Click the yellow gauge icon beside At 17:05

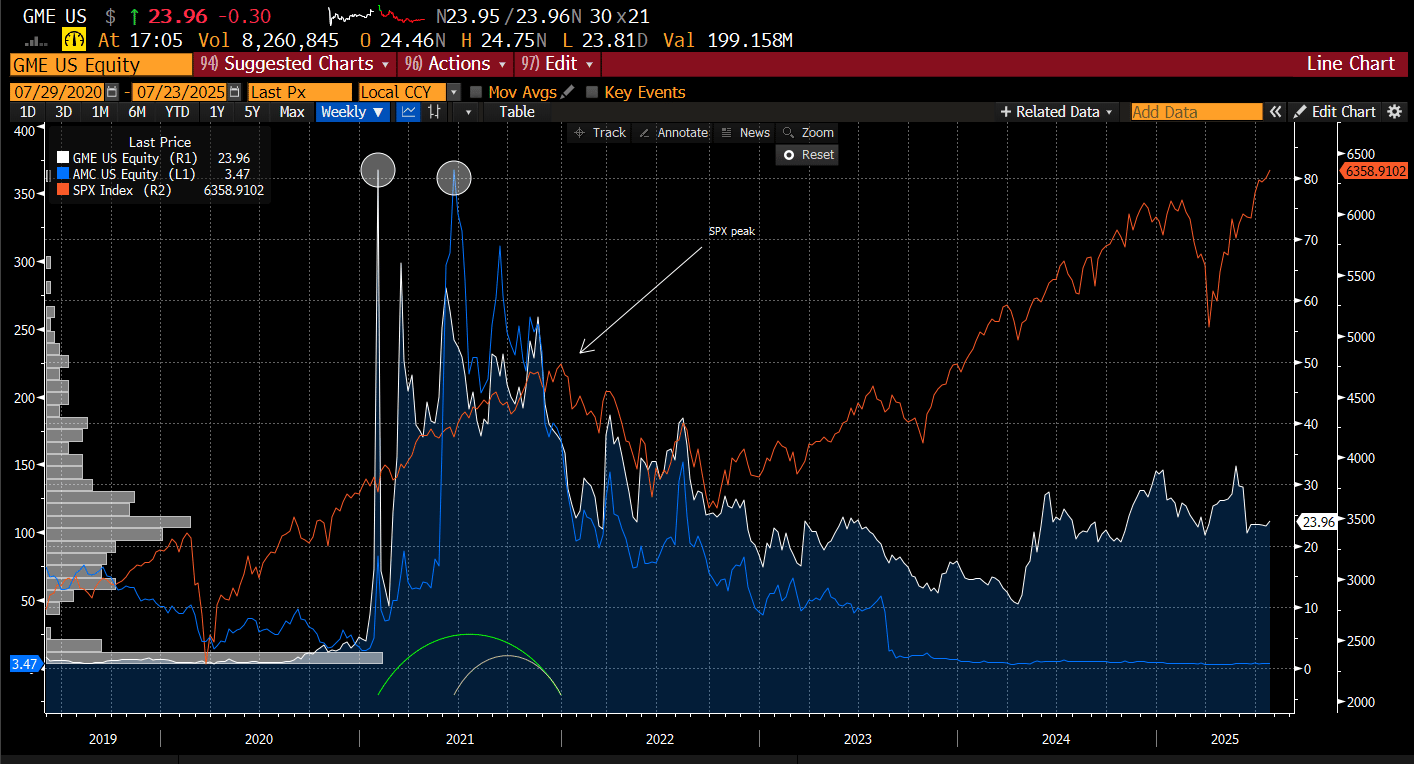pyautogui.click(x=75, y=40)
